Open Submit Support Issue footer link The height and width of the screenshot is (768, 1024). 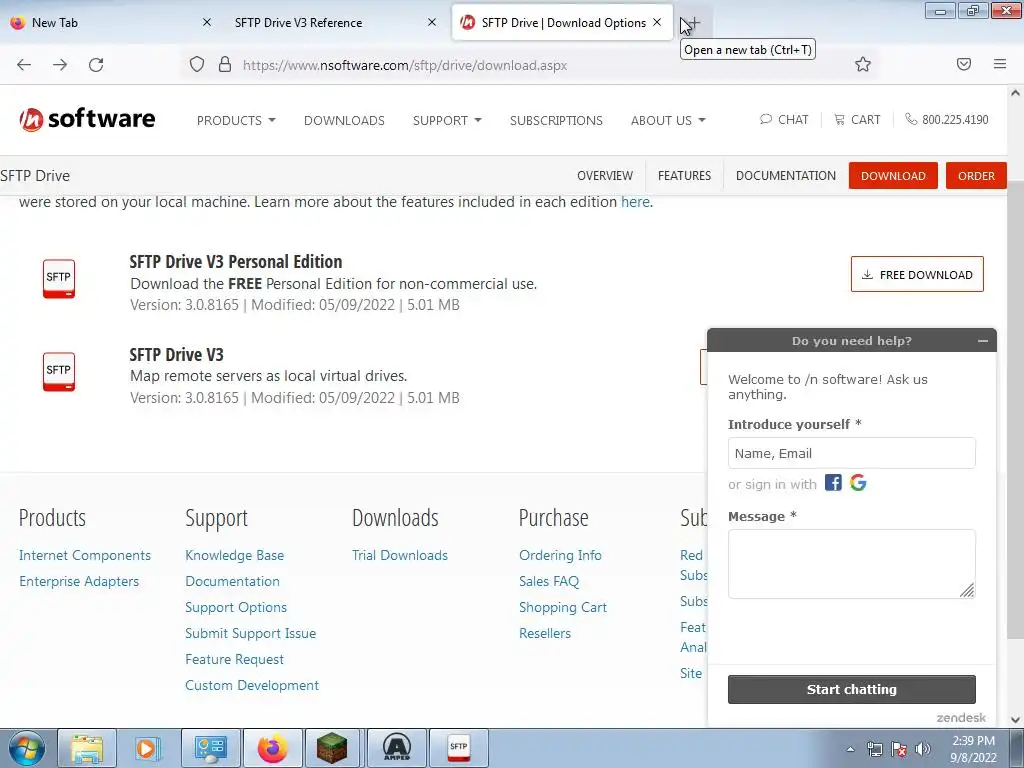pyautogui.click(x=251, y=633)
